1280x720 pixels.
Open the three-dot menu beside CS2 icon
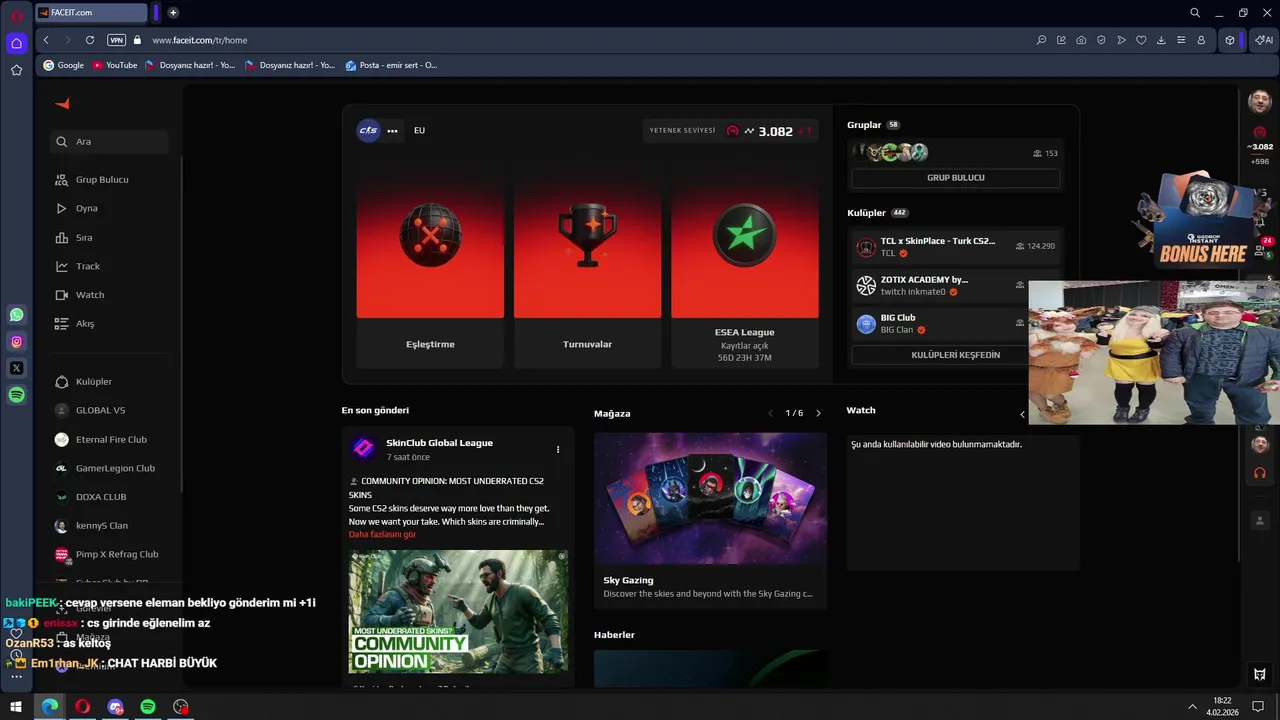392,131
